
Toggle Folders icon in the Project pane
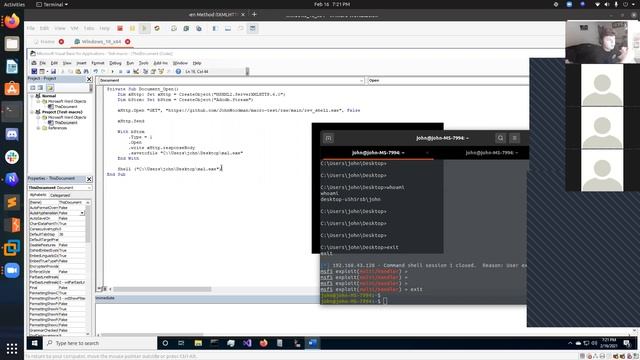(x=50, y=88)
